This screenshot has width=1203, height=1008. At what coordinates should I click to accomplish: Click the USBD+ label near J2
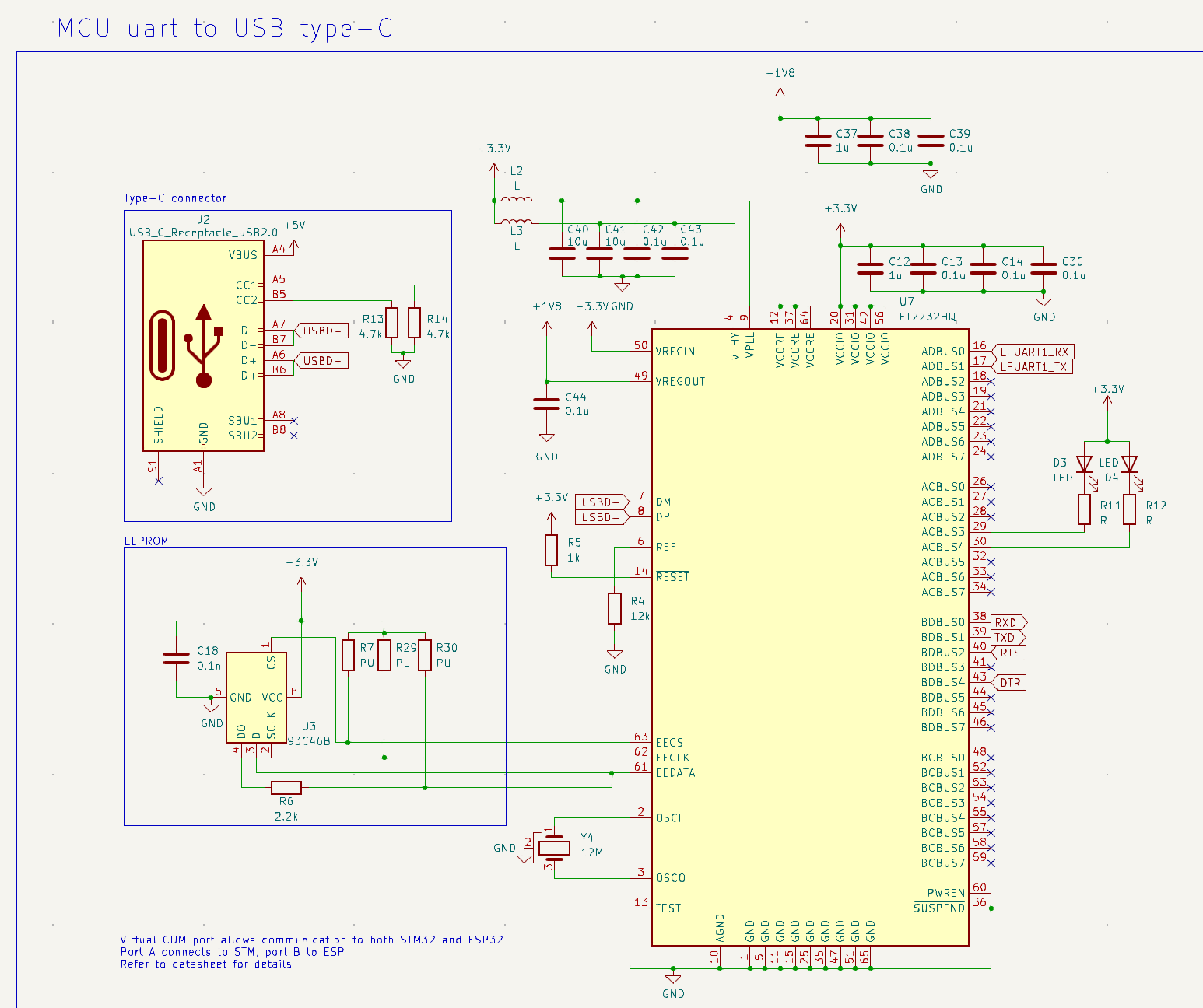coord(321,361)
